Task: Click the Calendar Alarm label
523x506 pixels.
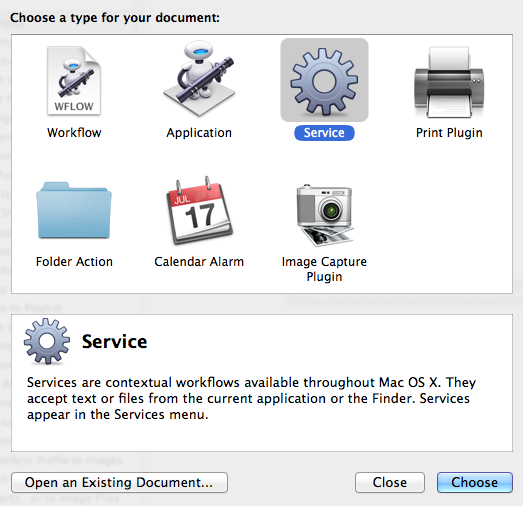Action: coord(199,262)
